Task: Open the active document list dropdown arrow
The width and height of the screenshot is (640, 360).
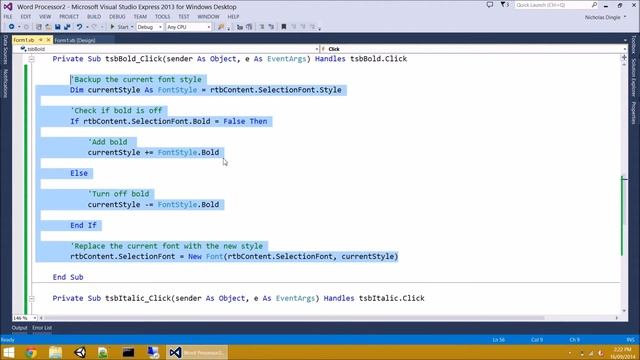Action: click(625, 40)
